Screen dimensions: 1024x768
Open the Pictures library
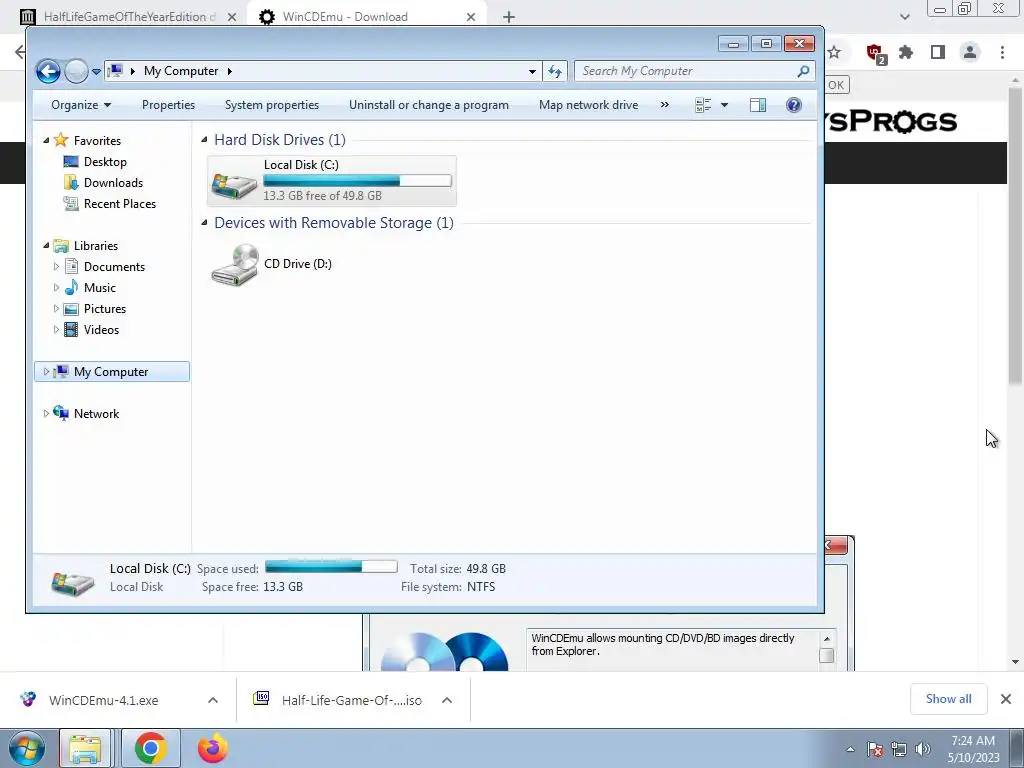[104, 309]
